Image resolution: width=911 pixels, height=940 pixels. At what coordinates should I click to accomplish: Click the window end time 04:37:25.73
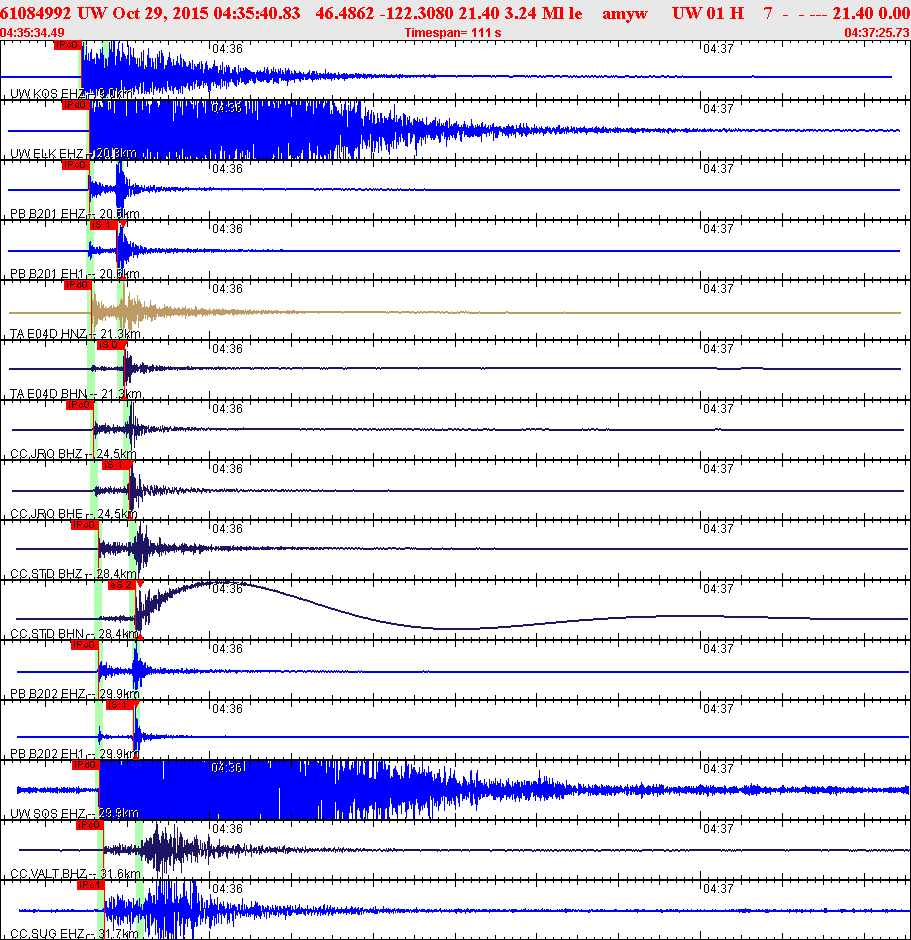coord(877,32)
